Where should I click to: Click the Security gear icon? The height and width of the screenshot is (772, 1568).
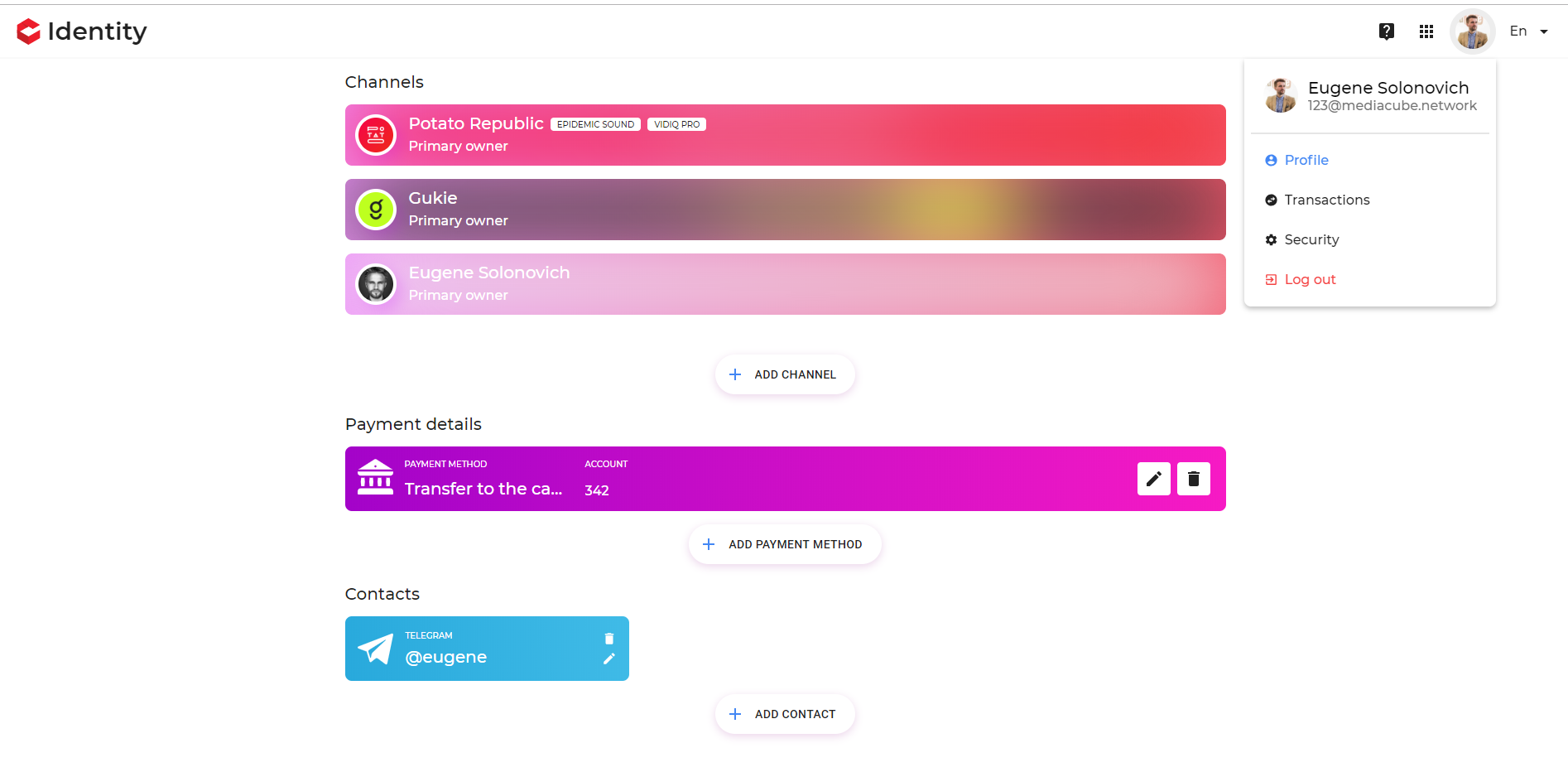[1271, 239]
